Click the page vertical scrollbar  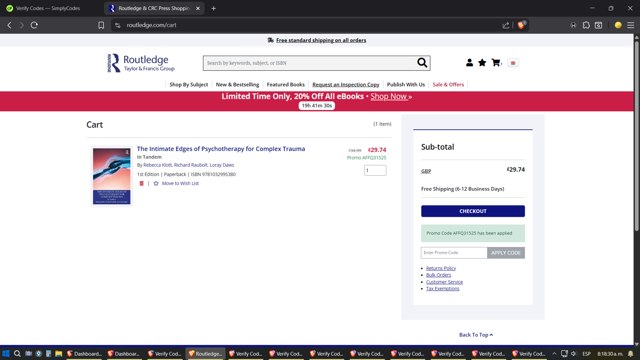(636, 135)
